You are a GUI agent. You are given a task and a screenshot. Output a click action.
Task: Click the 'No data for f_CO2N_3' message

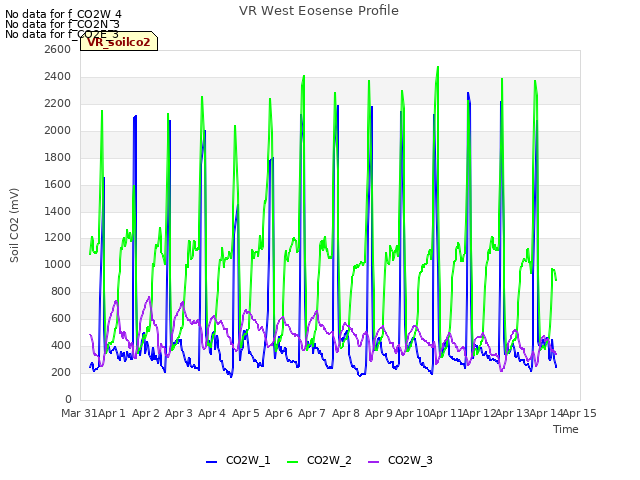click(62, 24)
